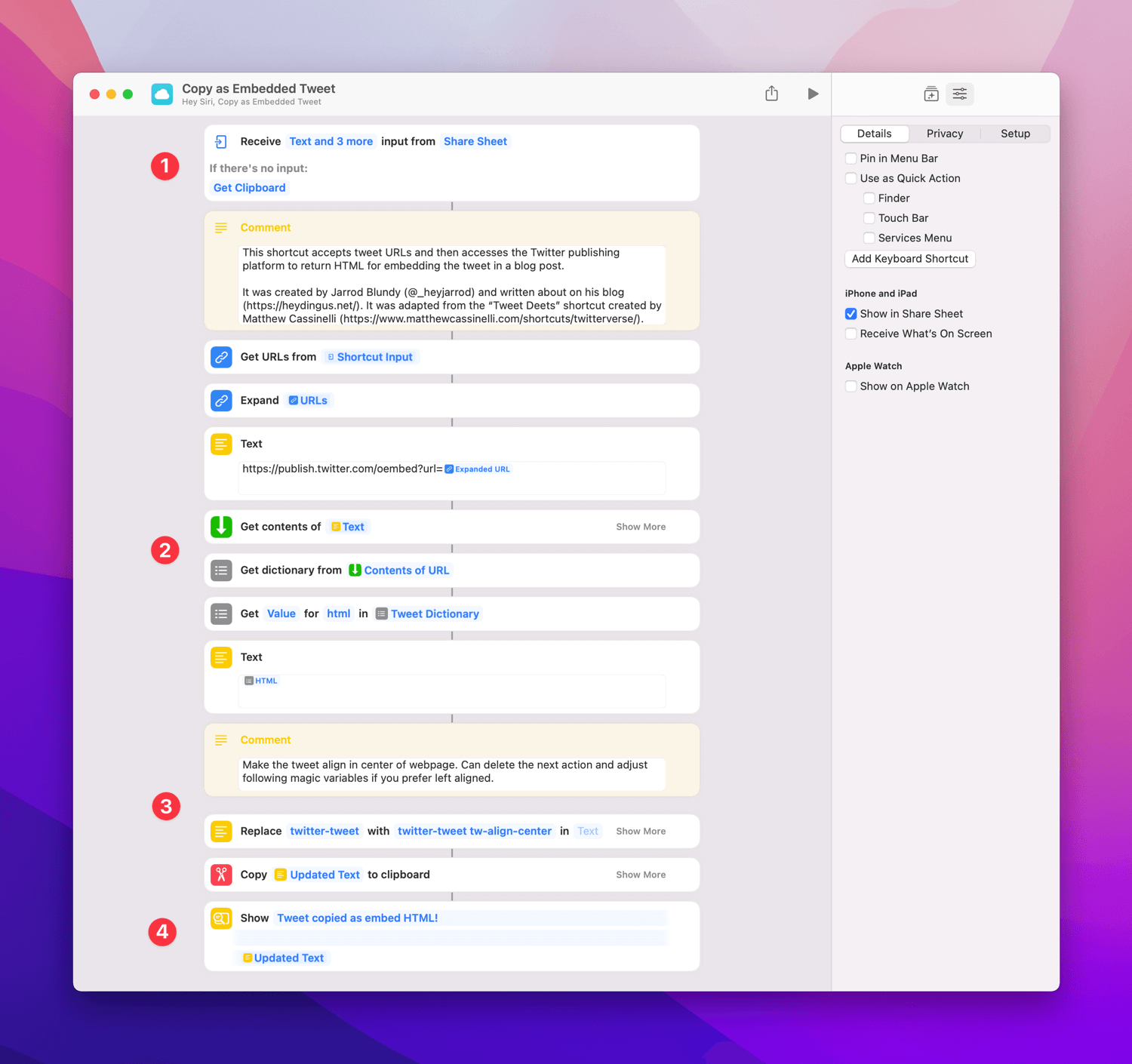Expand Show More on Copy action
This screenshot has width=1132, height=1064.
[641, 875]
